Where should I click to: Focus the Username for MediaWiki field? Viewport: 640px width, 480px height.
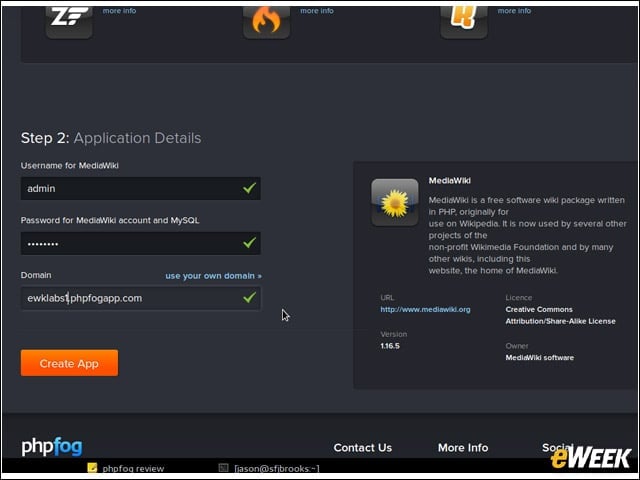140,189
